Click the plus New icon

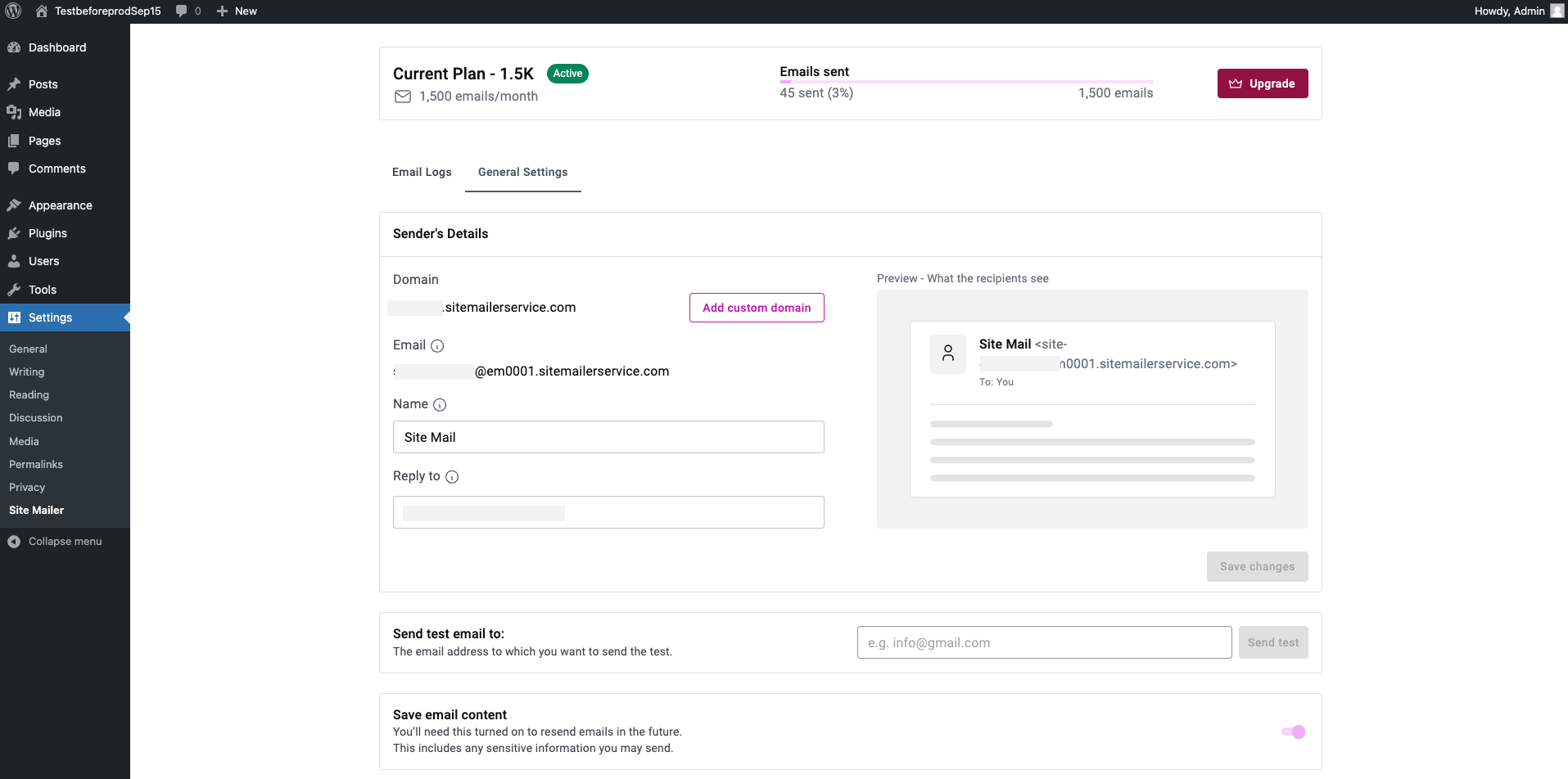point(222,11)
